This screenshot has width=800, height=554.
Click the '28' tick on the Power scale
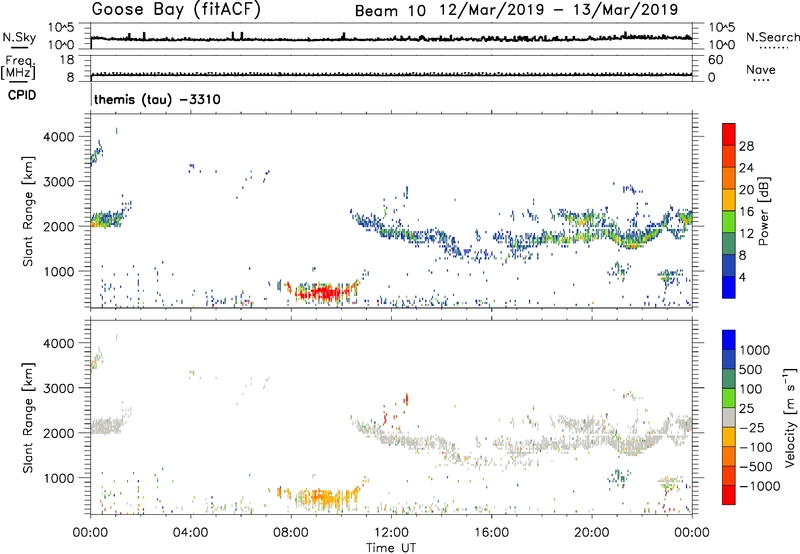click(x=746, y=146)
